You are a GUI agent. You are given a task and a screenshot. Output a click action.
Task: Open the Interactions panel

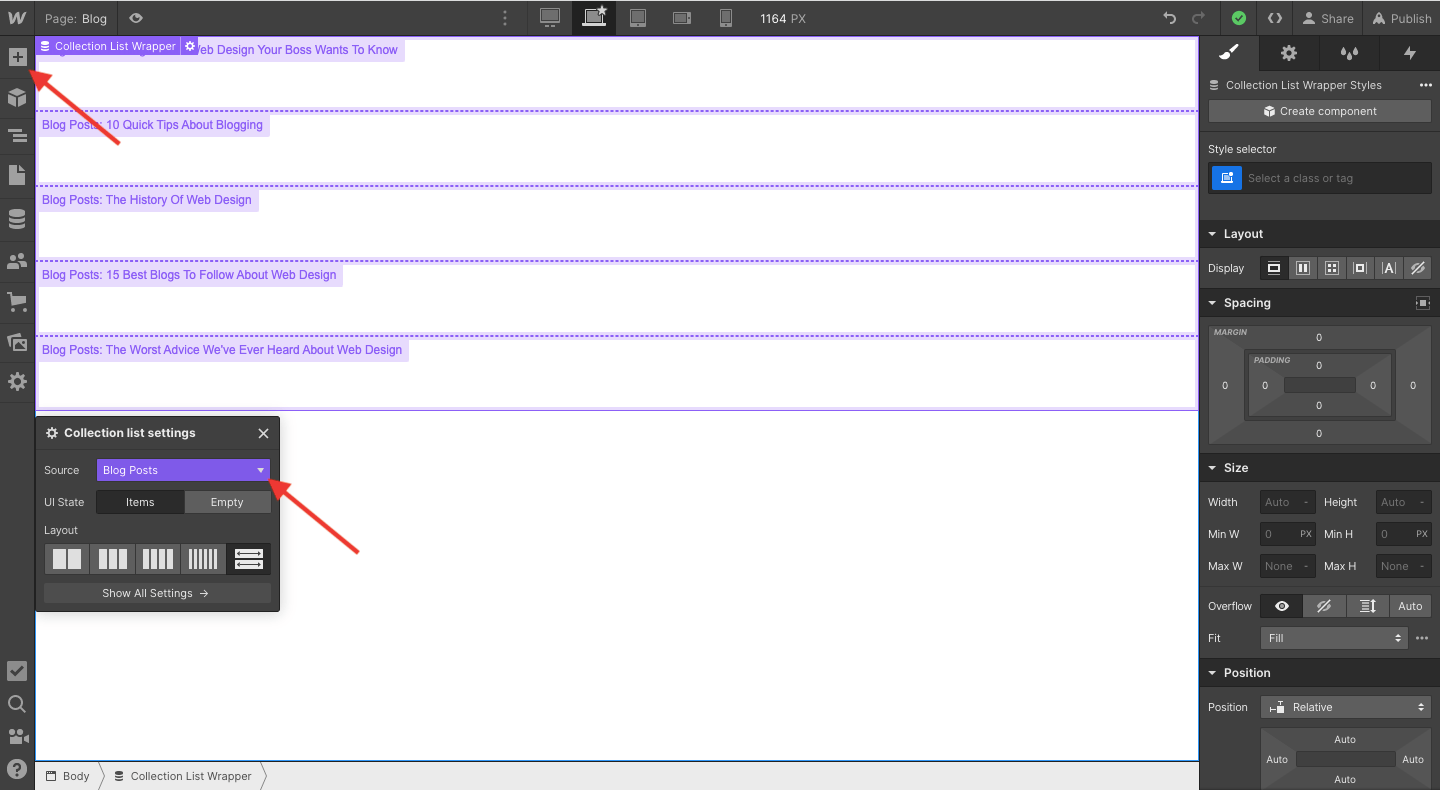[1410, 53]
